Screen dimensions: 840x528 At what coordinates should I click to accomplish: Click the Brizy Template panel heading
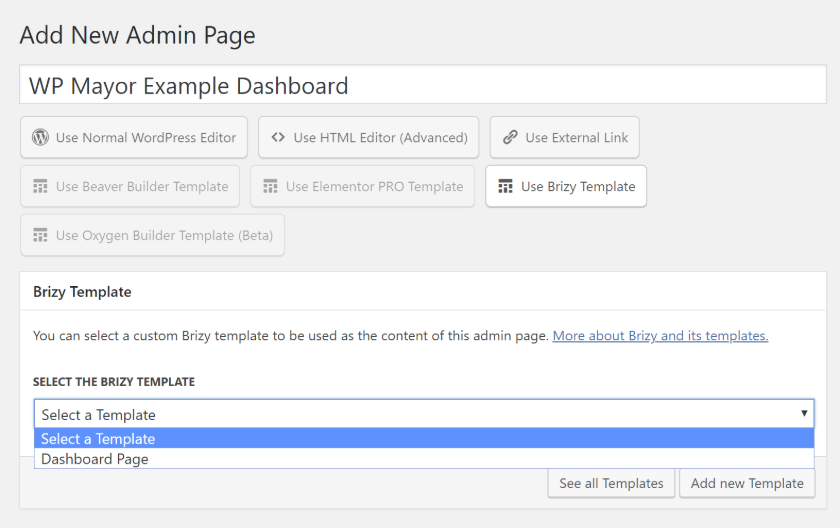click(x=82, y=292)
